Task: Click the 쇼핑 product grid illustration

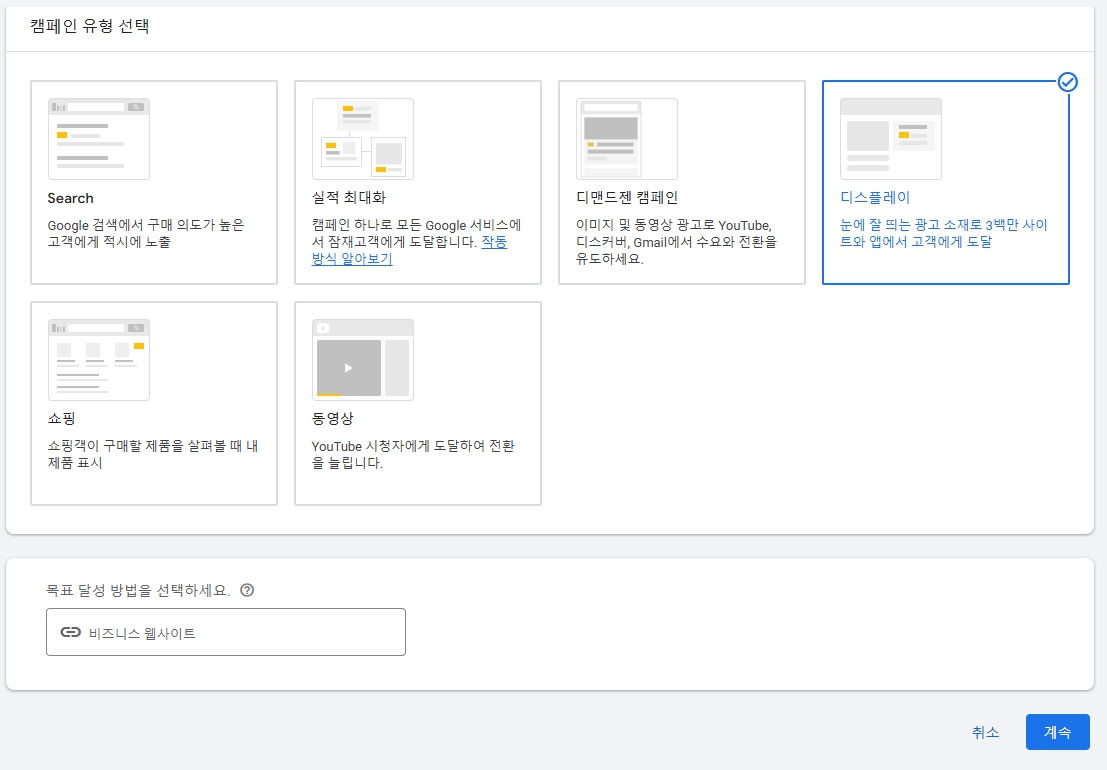Action: (x=99, y=360)
